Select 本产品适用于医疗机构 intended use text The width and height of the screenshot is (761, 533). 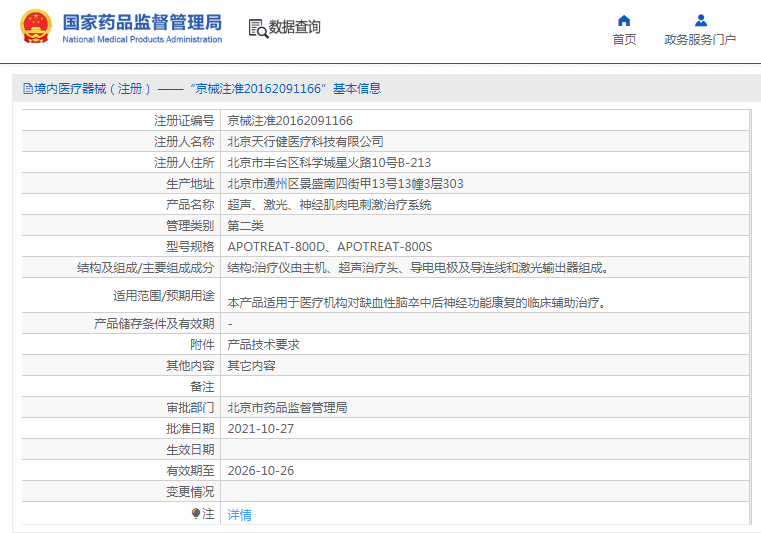[417, 302]
